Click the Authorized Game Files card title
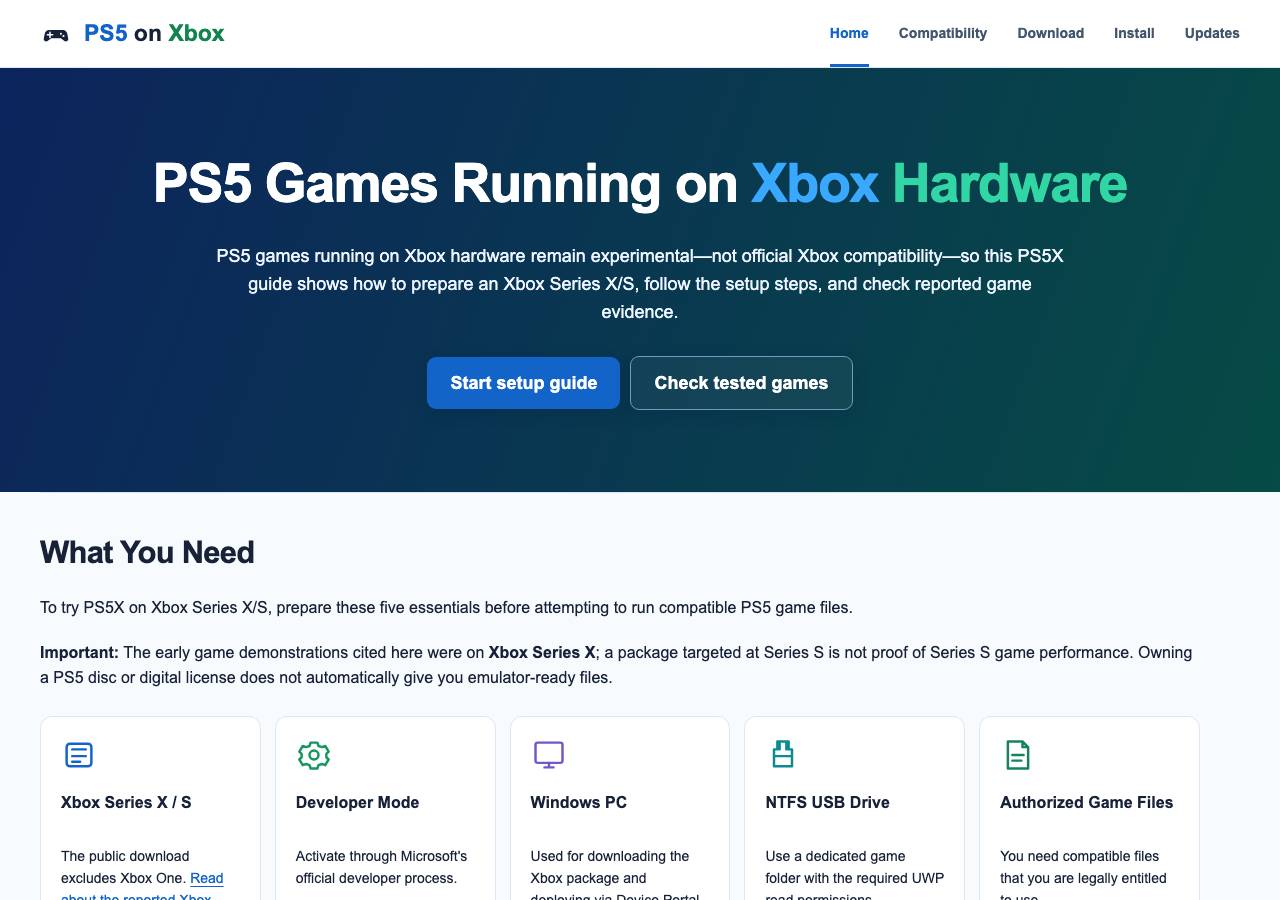1280x900 pixels. click(1086, 802)
